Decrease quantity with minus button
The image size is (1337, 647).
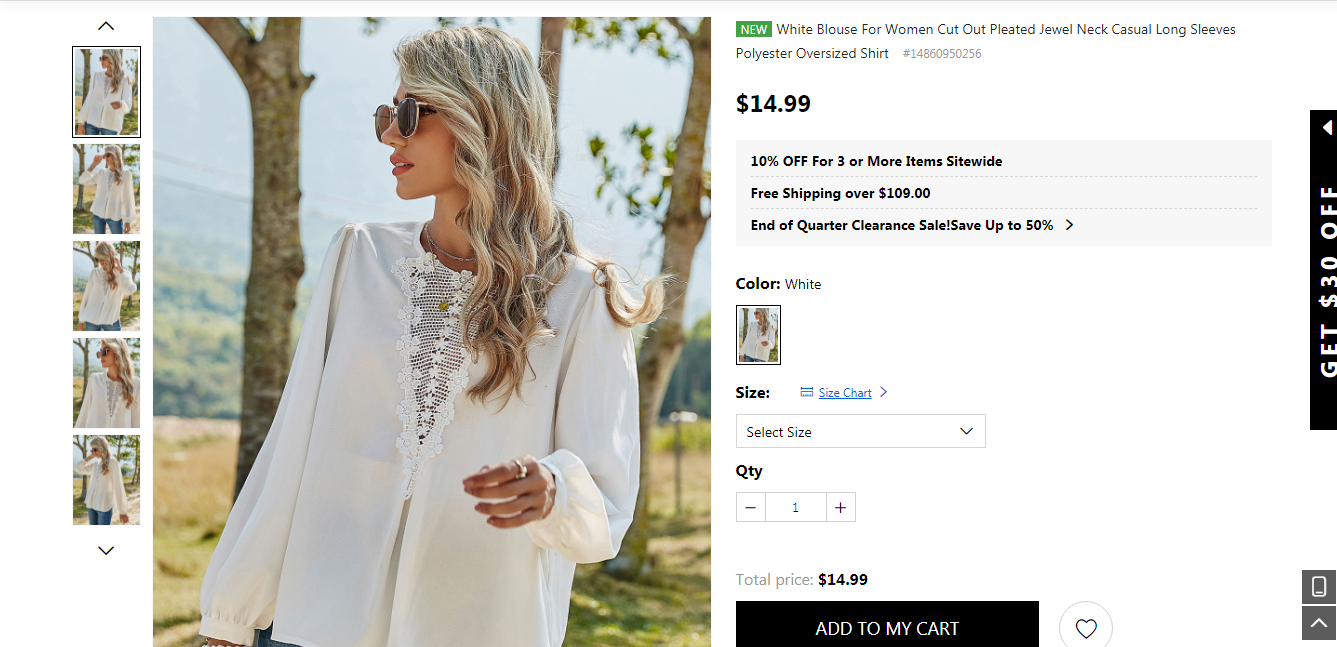pyautogui.click(x=751, y=508)
